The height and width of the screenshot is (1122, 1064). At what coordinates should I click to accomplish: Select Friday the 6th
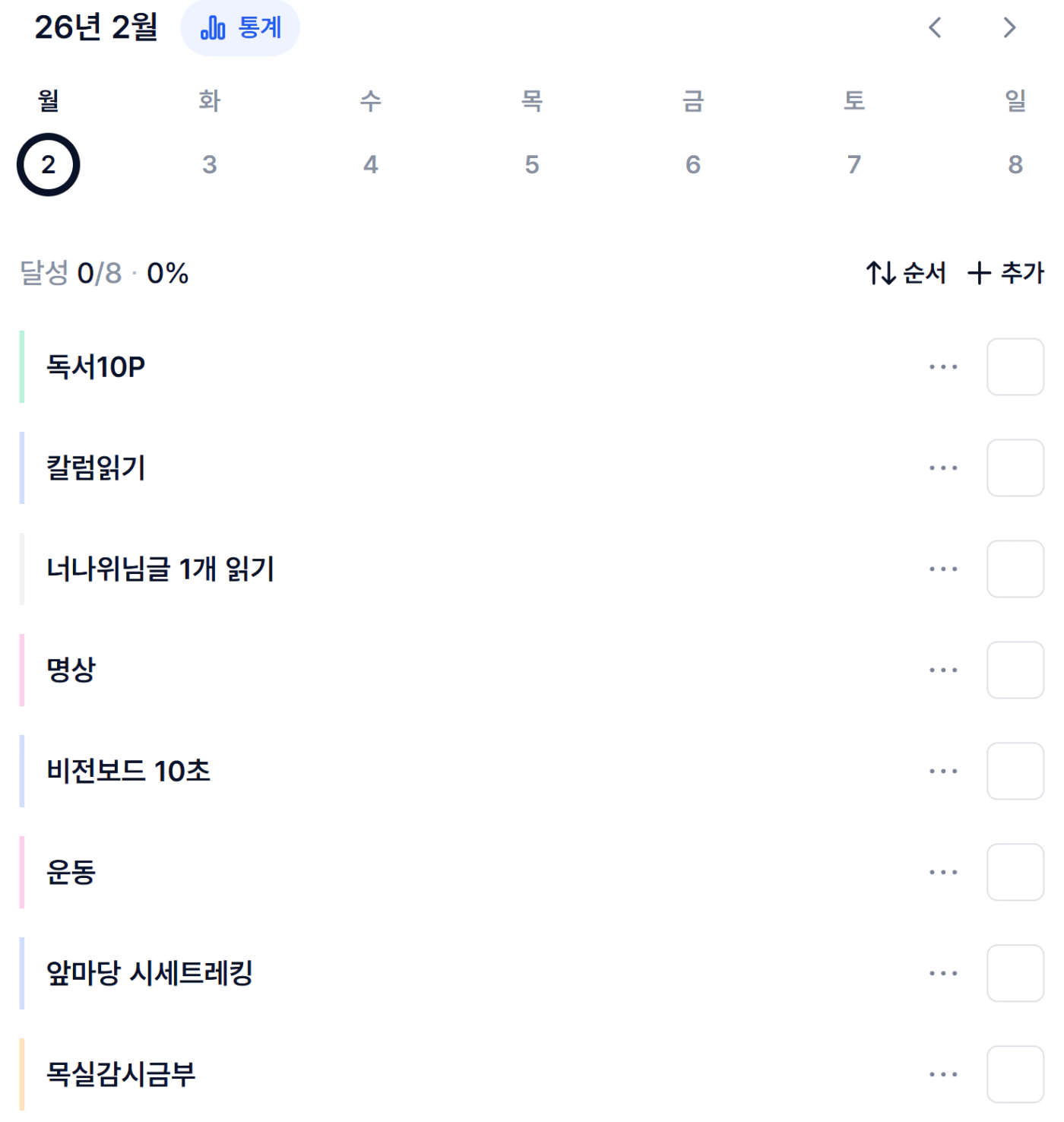[693, 165]
